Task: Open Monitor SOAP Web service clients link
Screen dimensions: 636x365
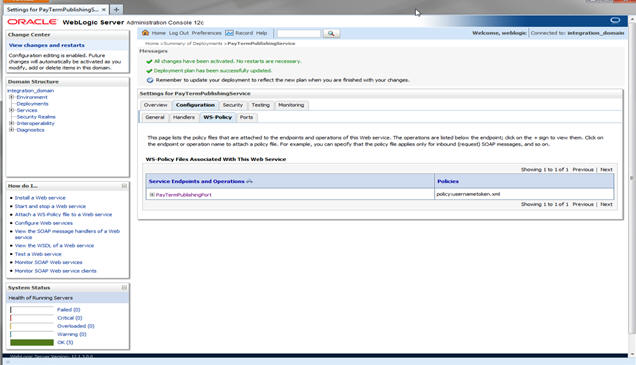Action: 56,271
